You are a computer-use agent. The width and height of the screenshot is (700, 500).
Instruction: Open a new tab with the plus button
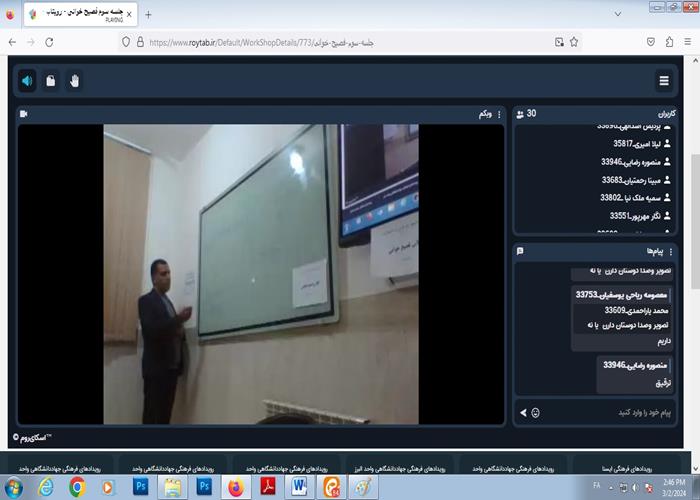coord(148,15)
